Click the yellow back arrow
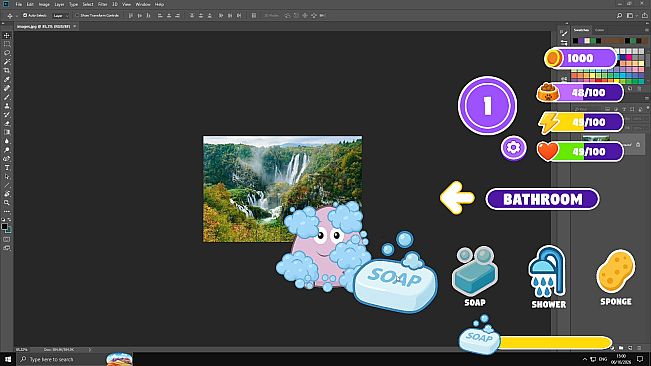 click(x=457, y=198)
